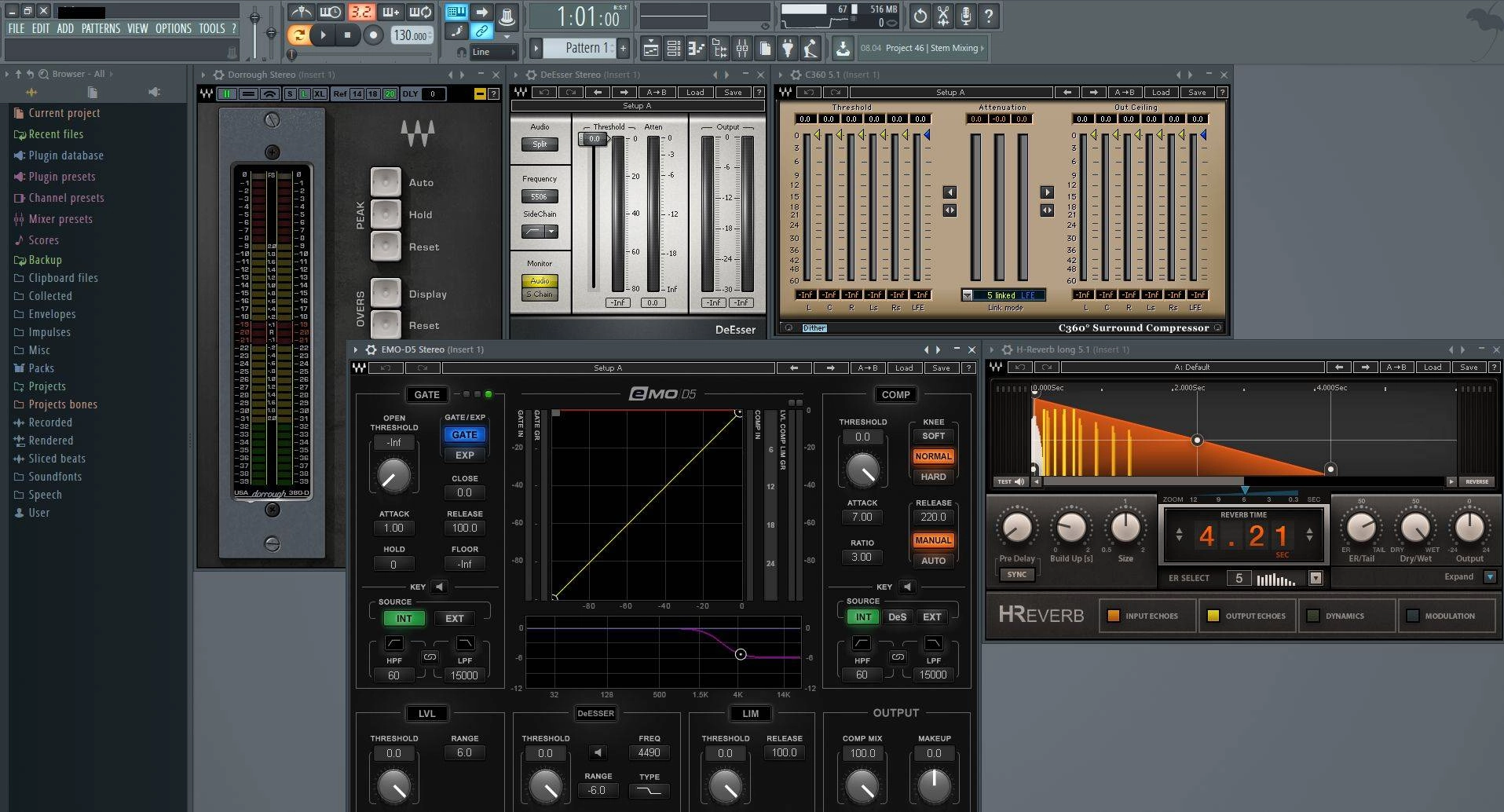Click SYNC button under Pre Delay
1504x812 pixels.
(1016, 575)
